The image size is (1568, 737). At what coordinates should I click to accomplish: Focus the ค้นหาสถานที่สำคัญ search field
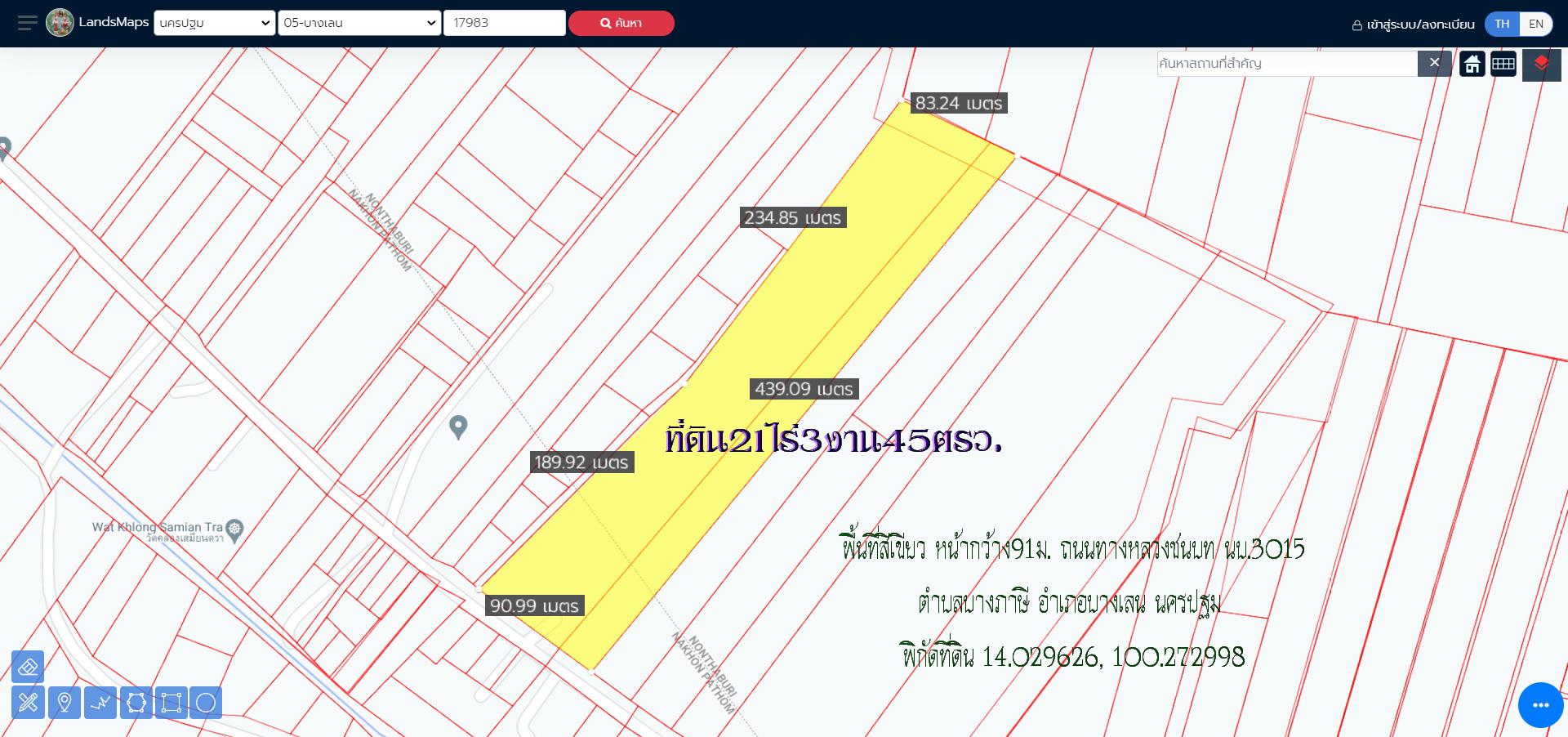[1287, 63]
